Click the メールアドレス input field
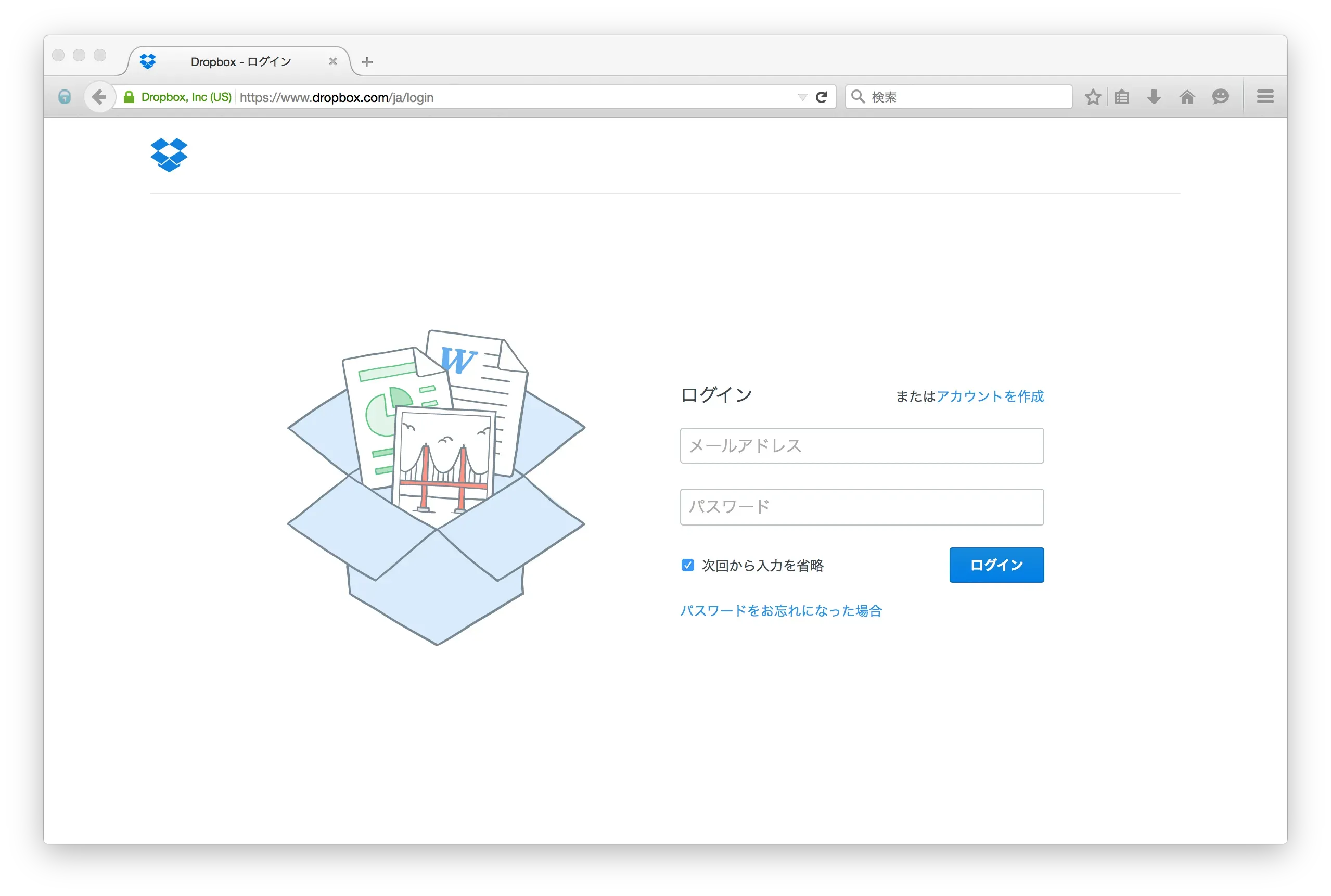This screenshot has height=896, width=1331. (x=861, y=446)
